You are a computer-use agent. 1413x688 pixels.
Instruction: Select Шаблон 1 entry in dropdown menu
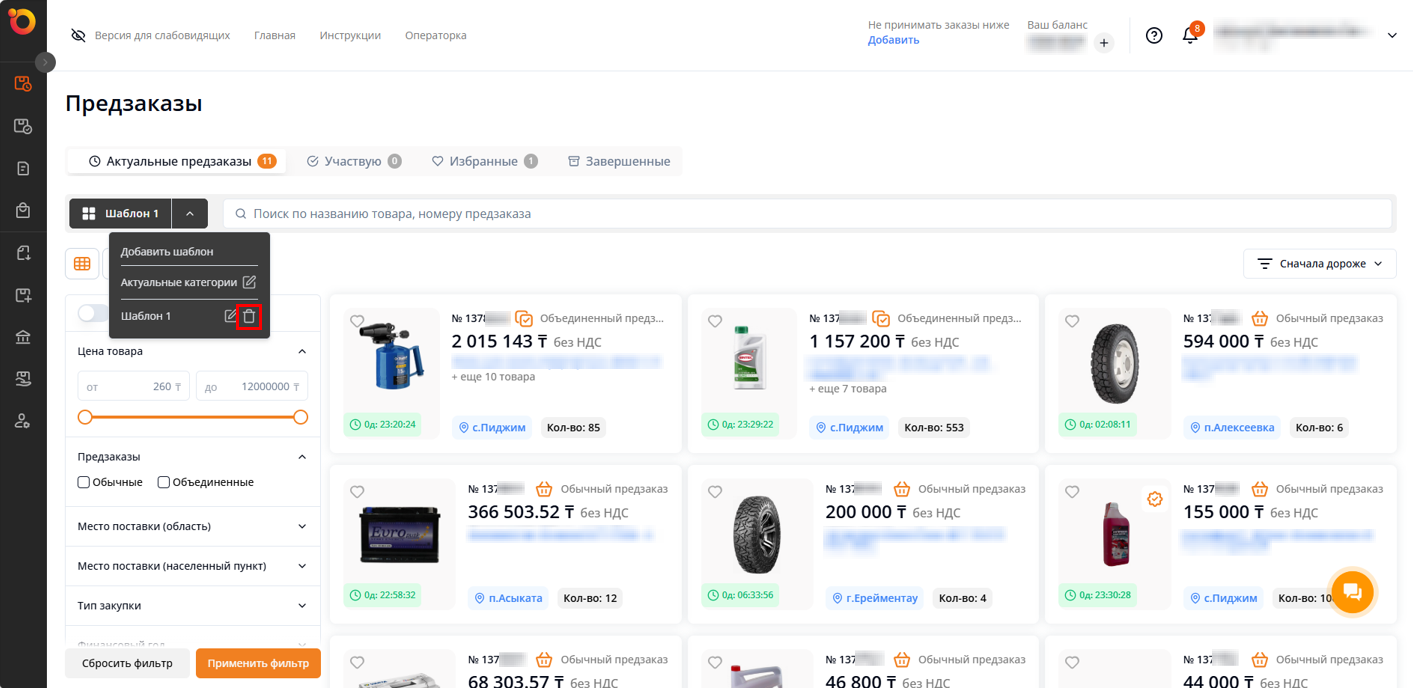point(146,316)
